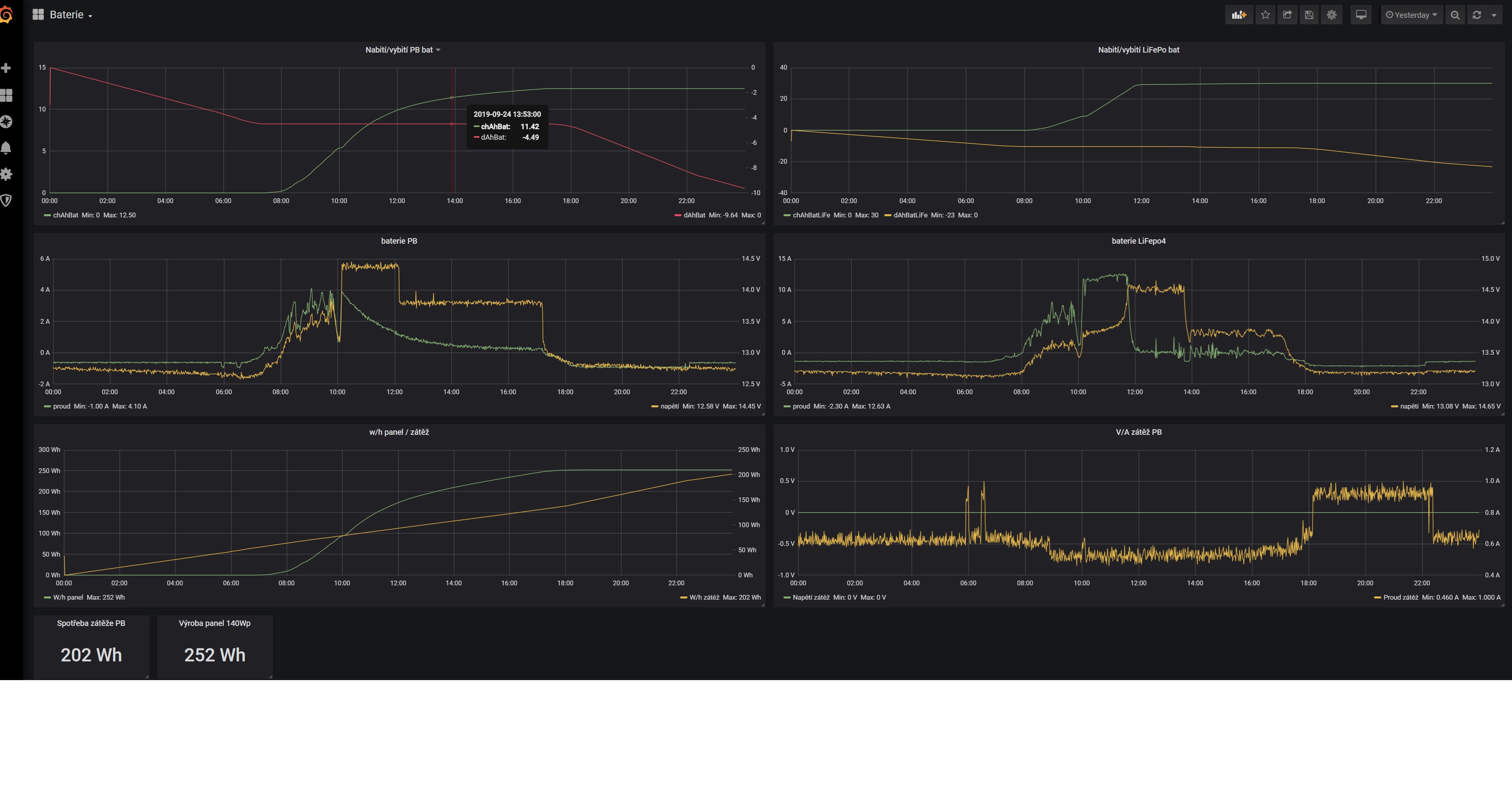The width and height of the screenshot is (1512, 790).
Task: Toggle dAhBat series in legend
Action: (694, 215)
